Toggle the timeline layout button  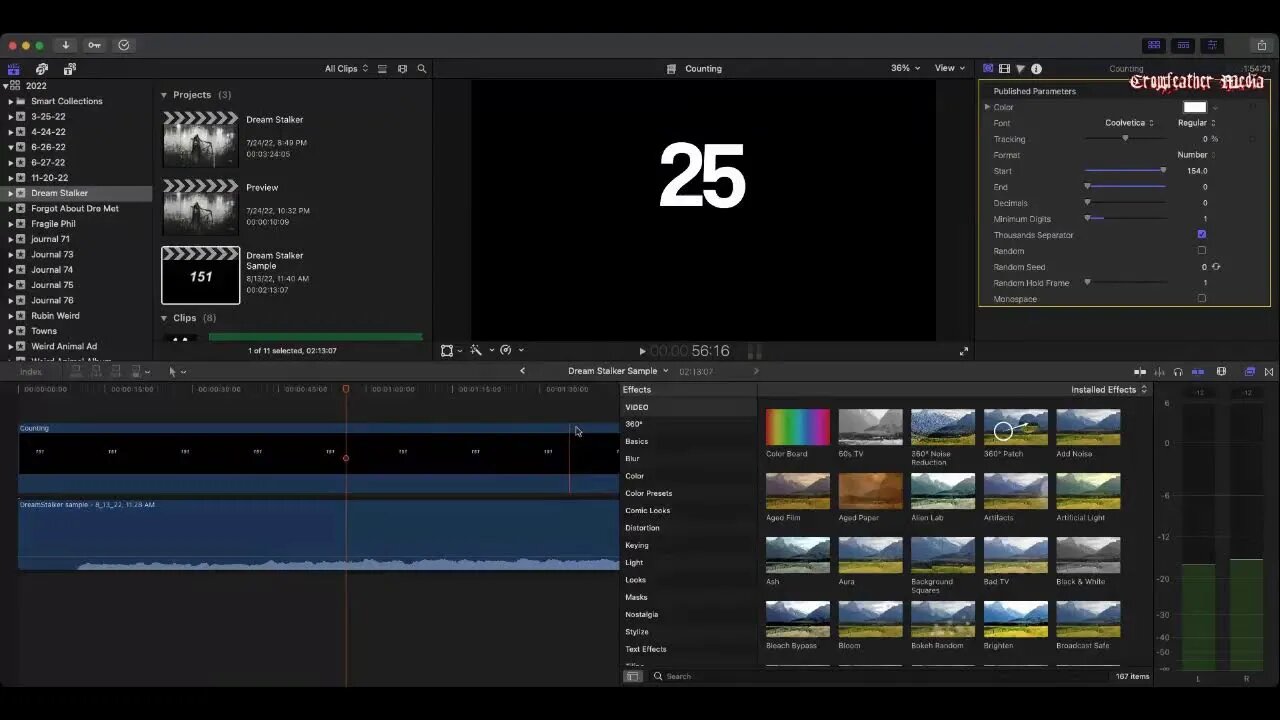pos(1183,45)
